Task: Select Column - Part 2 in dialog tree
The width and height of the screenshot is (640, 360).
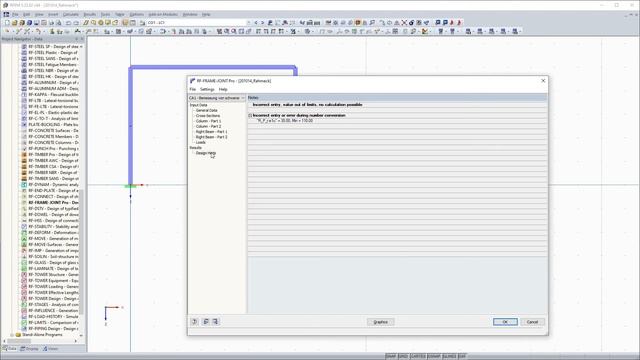Action: (x=208, y=127)
